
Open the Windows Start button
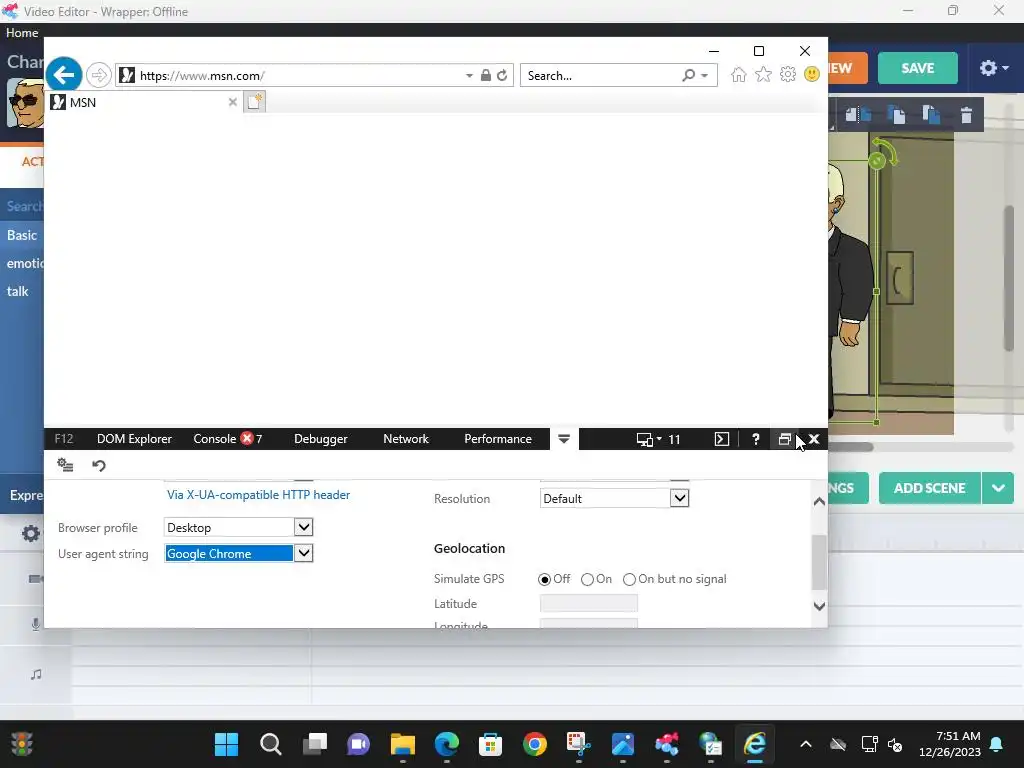(227, 744)
